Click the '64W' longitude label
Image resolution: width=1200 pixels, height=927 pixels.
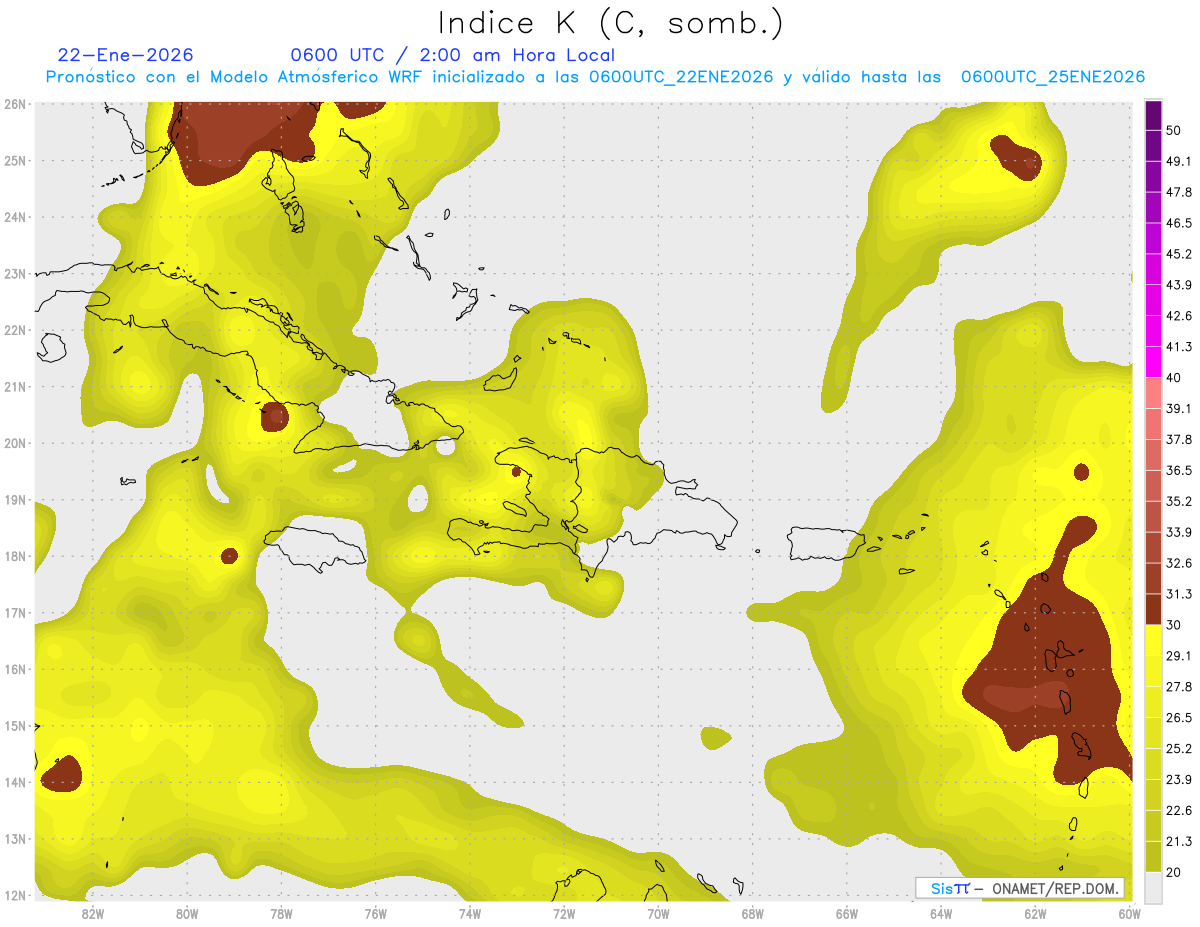click(941, 913)
